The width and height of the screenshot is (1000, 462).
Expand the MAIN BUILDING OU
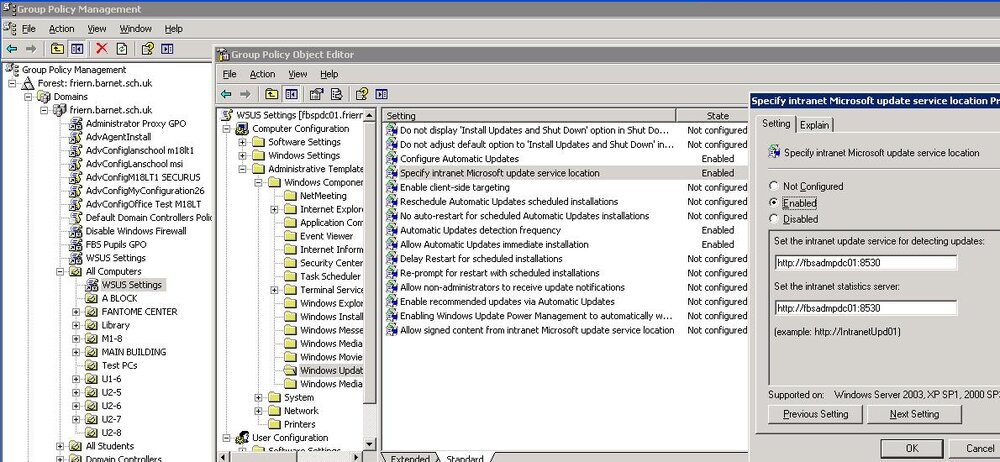click(77, 352)
